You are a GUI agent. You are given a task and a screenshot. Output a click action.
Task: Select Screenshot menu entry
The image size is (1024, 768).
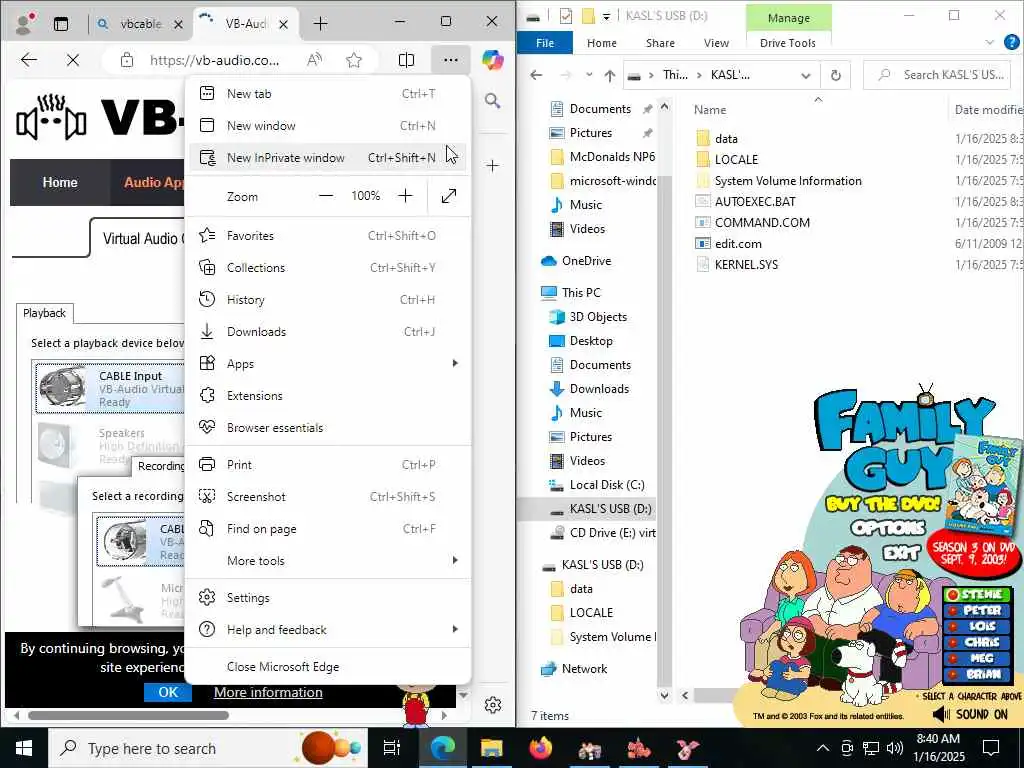(328, 497)
